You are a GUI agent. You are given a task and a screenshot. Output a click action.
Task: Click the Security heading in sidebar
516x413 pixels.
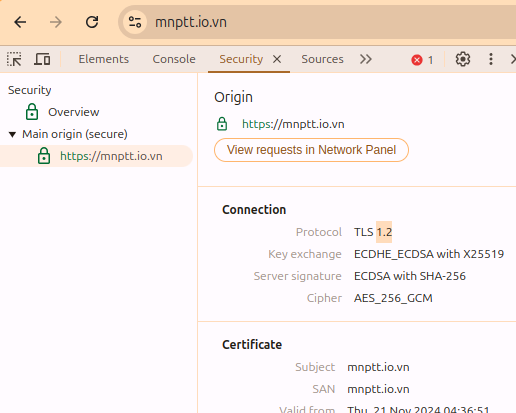pos(30,90)
